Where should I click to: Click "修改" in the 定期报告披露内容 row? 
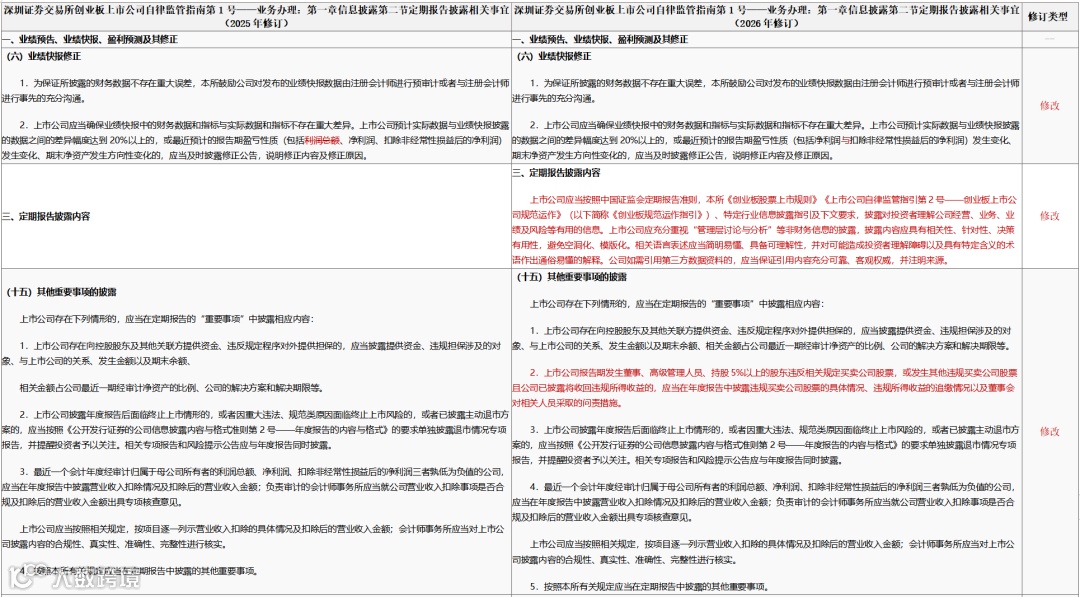(1050, 216)
